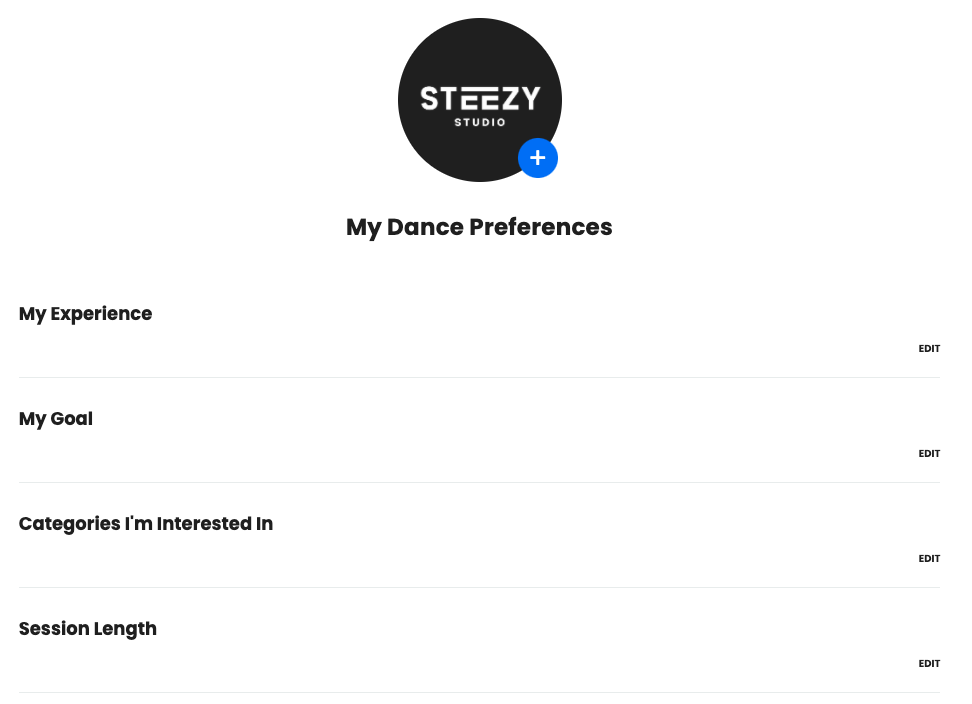Click the My Dance Preferences title
This screenshot has height=704, width=972.
(x=479, y=227)
